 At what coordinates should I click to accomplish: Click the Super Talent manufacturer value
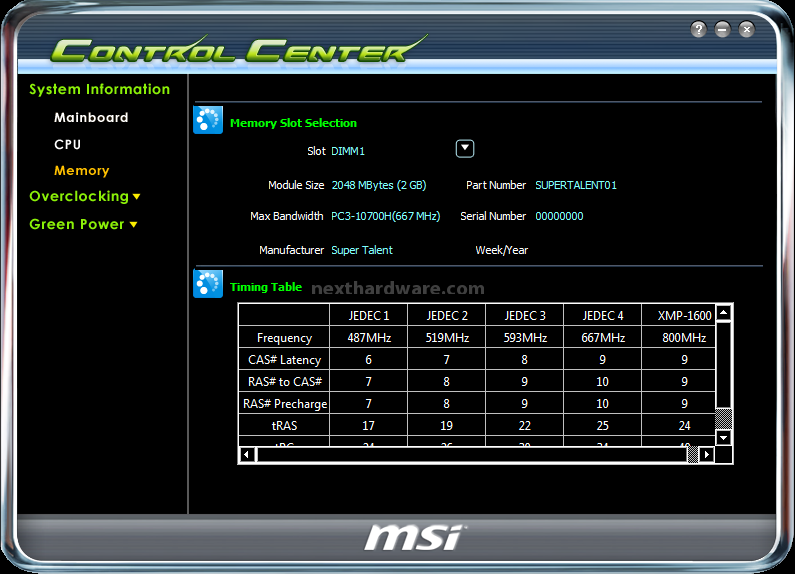point(362,250)
